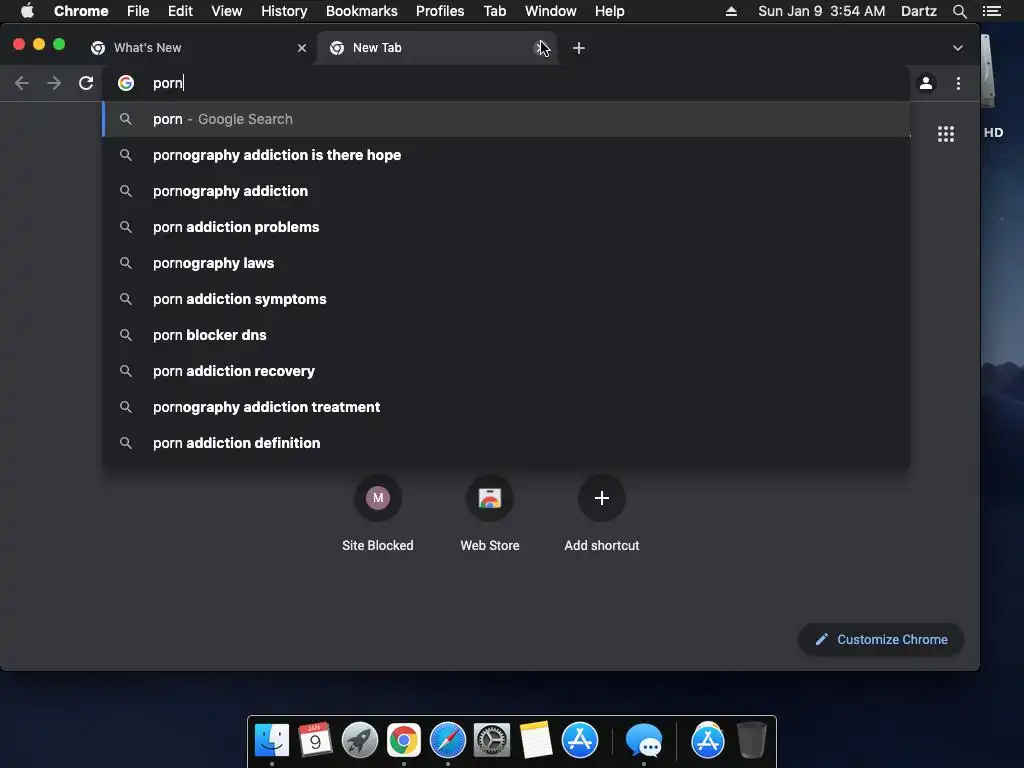Open Chrome's three-dot menu

pyautogui.click(x=958, y=83)
